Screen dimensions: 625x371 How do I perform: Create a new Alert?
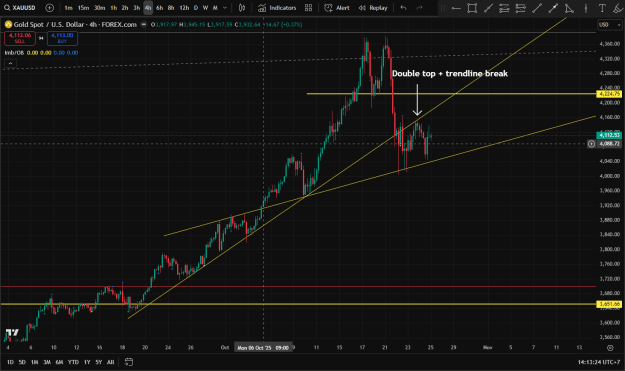[x=336, y=8]
